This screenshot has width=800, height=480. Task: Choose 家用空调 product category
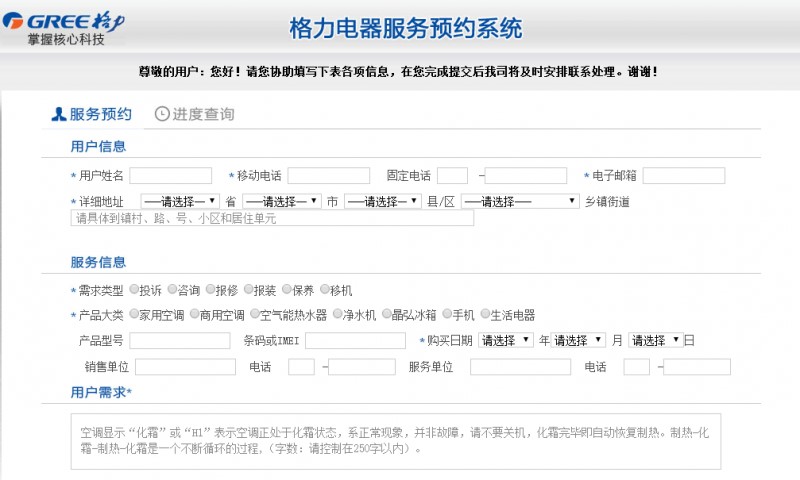pyautogui.click(x=134, y=314)
